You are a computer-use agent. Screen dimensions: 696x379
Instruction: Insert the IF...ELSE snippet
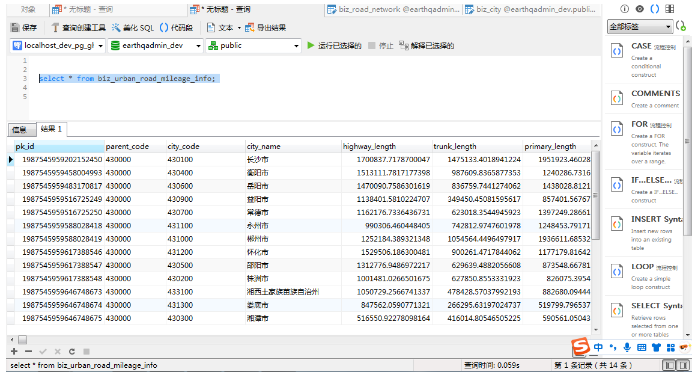pos(644,190)
